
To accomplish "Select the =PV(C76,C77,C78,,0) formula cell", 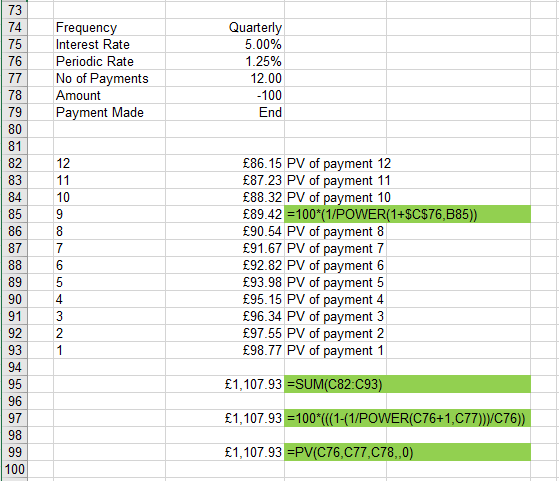I will point(407,452).
